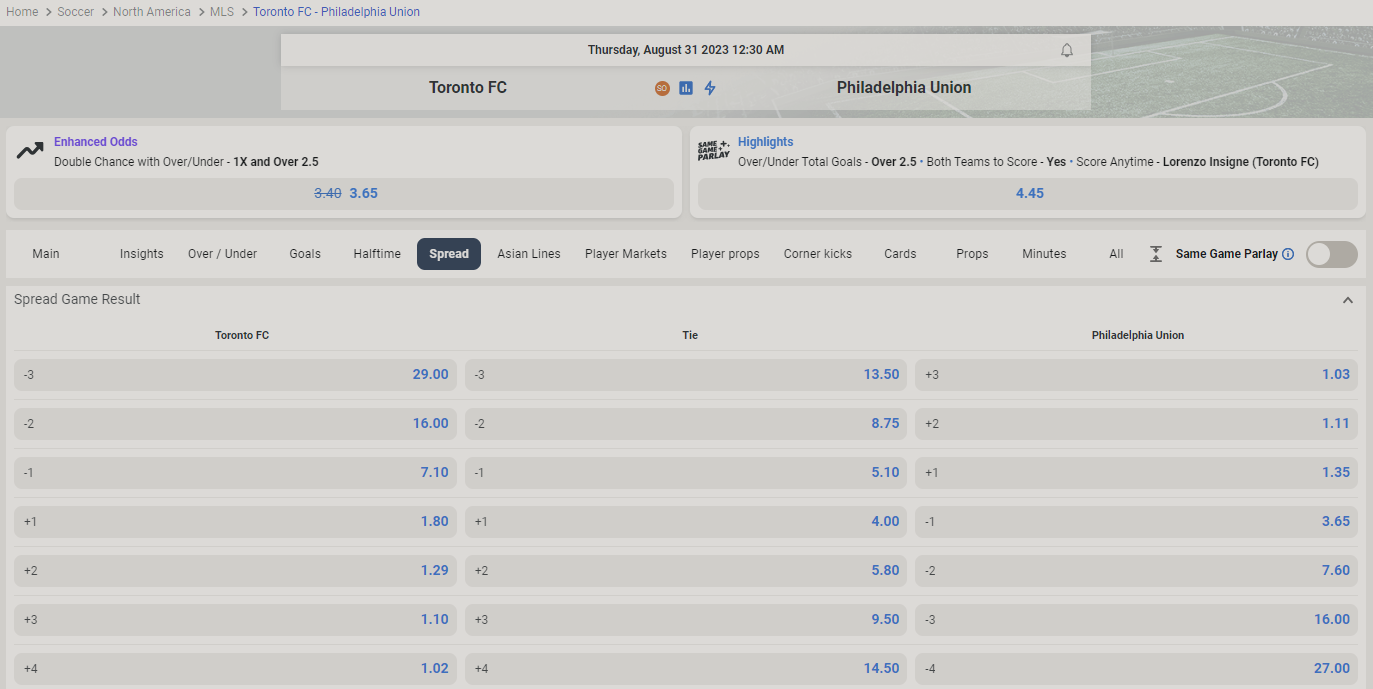Switch to the Minutes tab
The width and height of the screenshot is (1373, 689).
(1044, 254)
